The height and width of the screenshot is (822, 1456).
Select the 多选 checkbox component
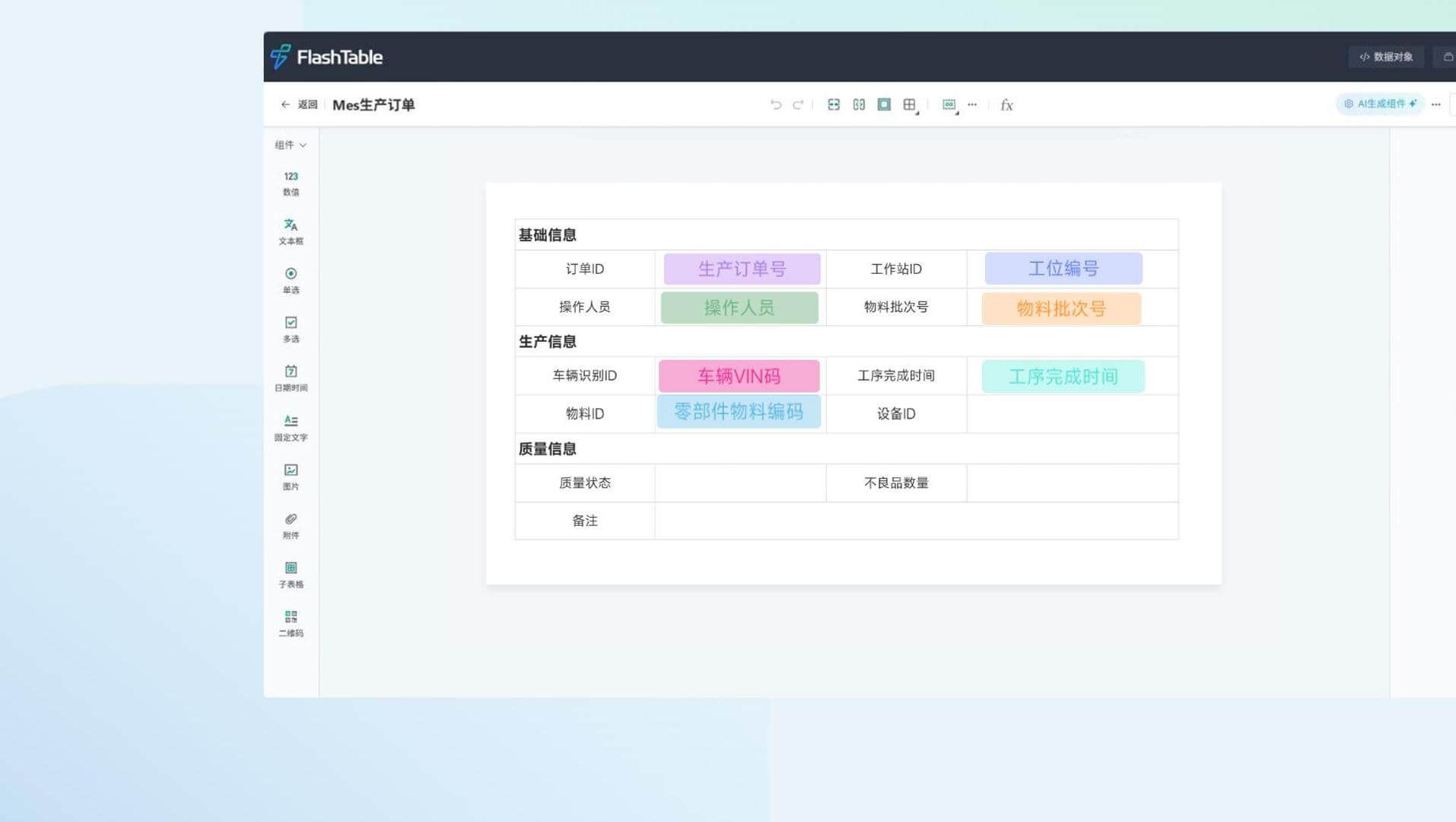[x=290, y=329]
